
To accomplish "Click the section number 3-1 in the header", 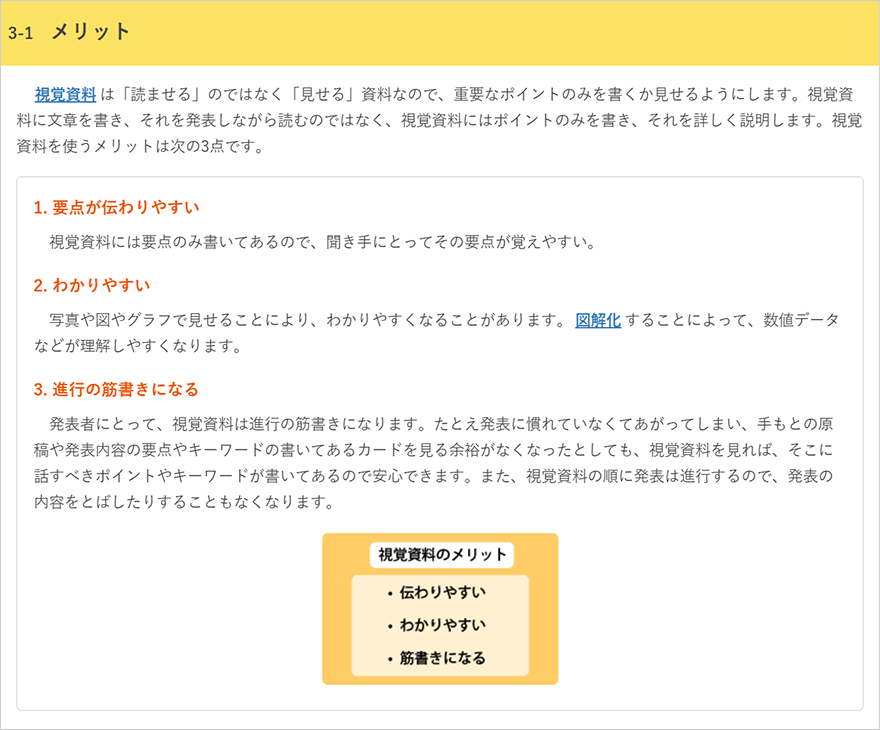I will tap(20, 32).
